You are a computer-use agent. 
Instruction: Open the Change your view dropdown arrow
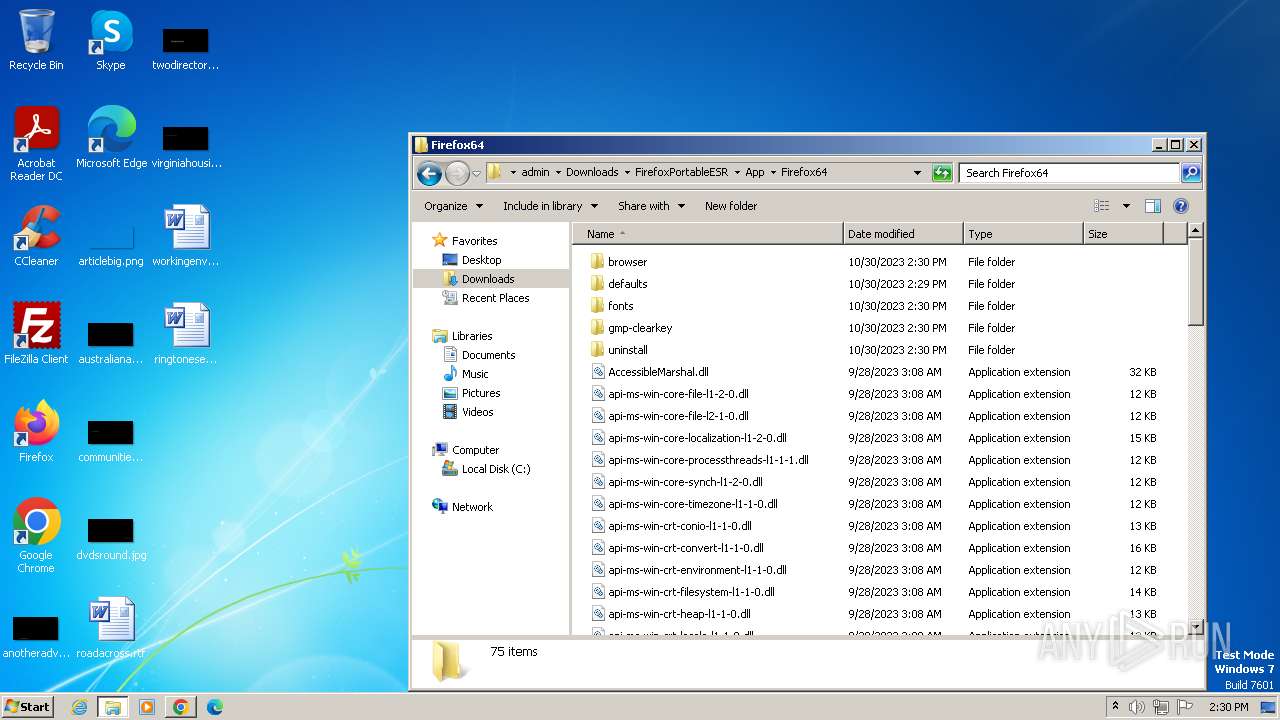[x=1126, y=206]
